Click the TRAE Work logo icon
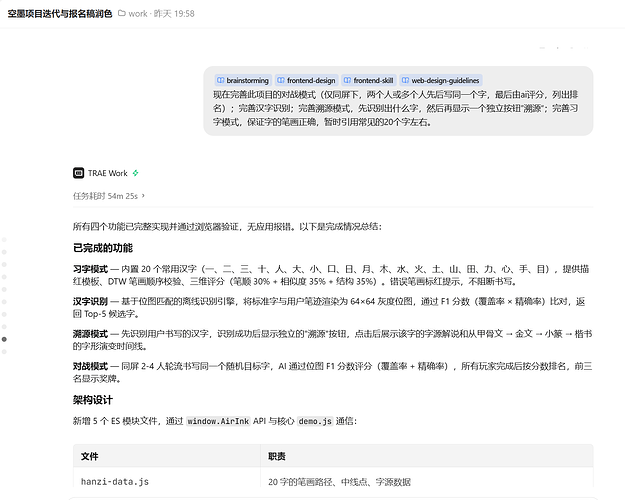The image size is (625, 500). [79, 173]
